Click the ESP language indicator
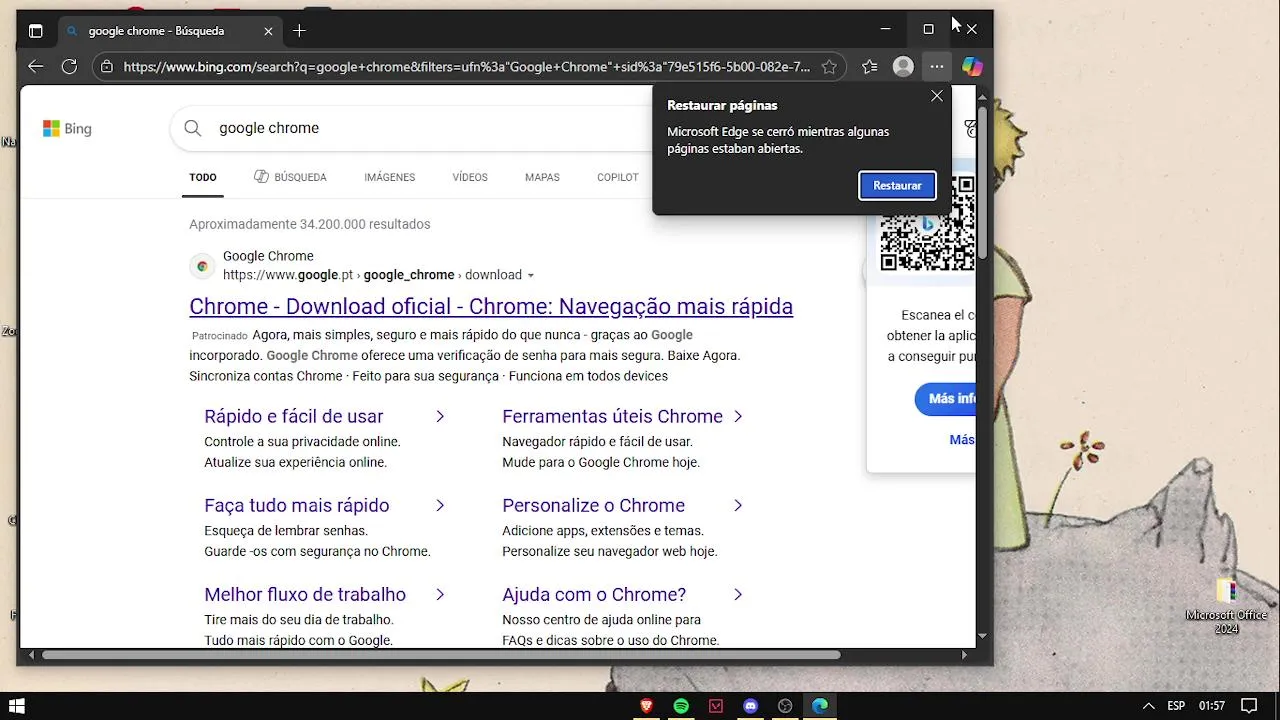This screenshot has height=720, width=1280. click(x=1176, y=706)
